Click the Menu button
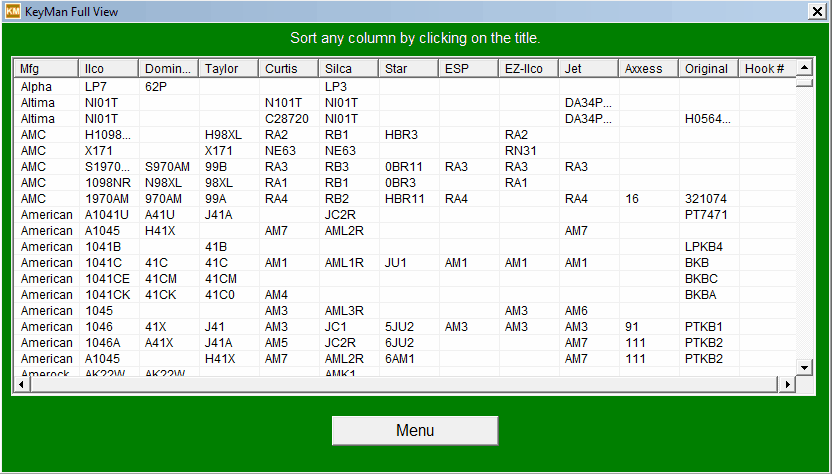832x474 pixels. pos(415,430)
